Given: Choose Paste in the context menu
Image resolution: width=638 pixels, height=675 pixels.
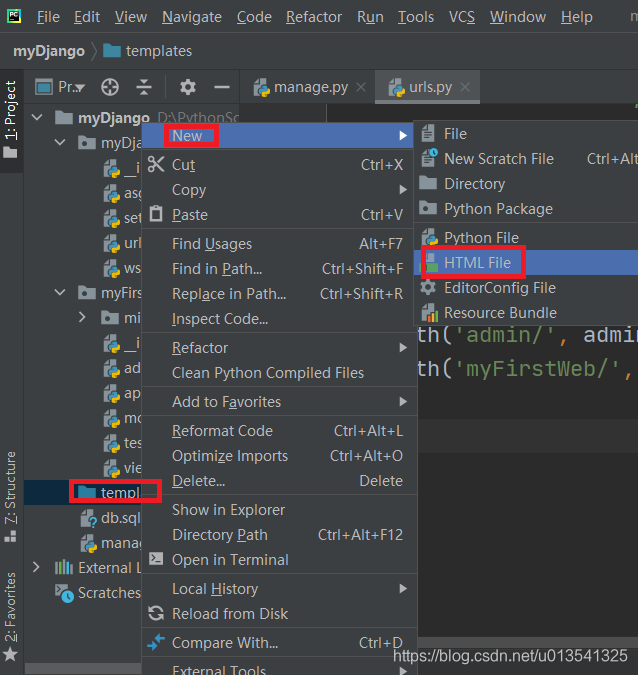Looking at the screenshot, I should click(279, 215).
